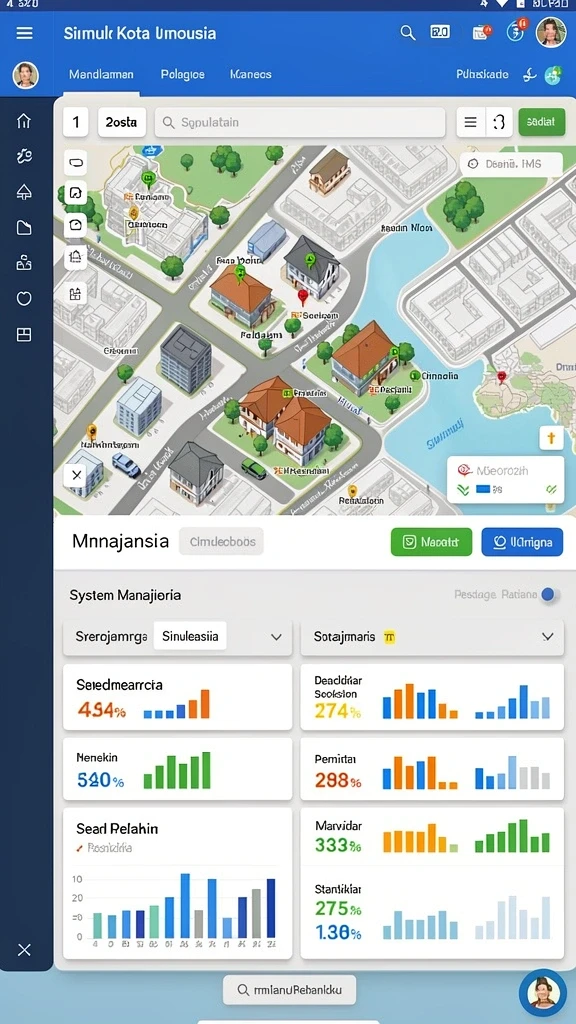Click the green Nacatd button
The image size is (576, 1024).
(431, 542)
